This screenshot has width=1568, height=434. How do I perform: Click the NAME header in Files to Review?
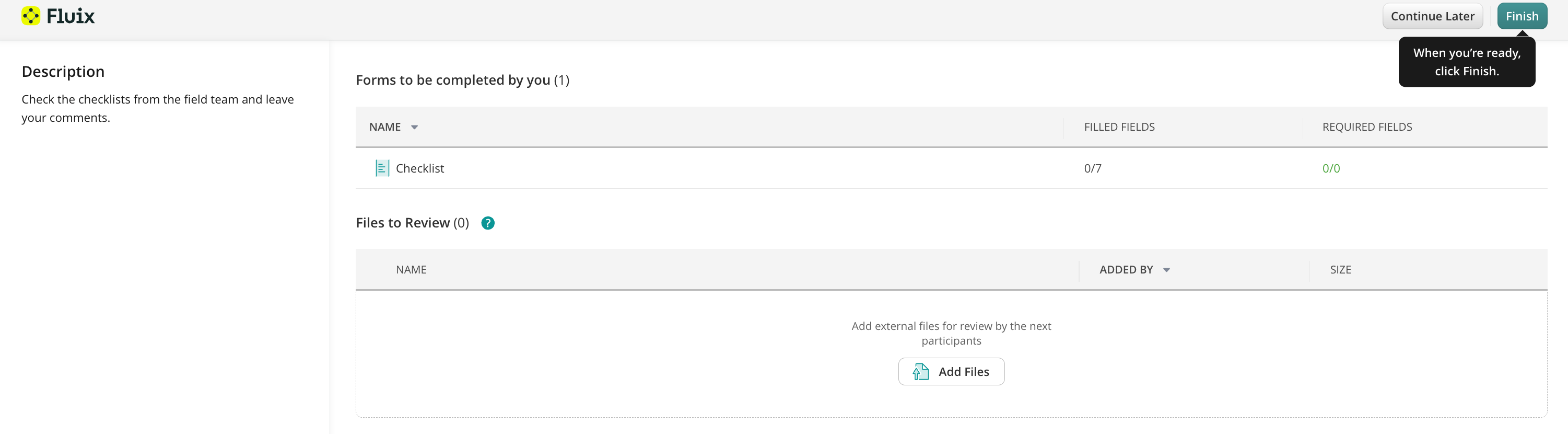411,269
